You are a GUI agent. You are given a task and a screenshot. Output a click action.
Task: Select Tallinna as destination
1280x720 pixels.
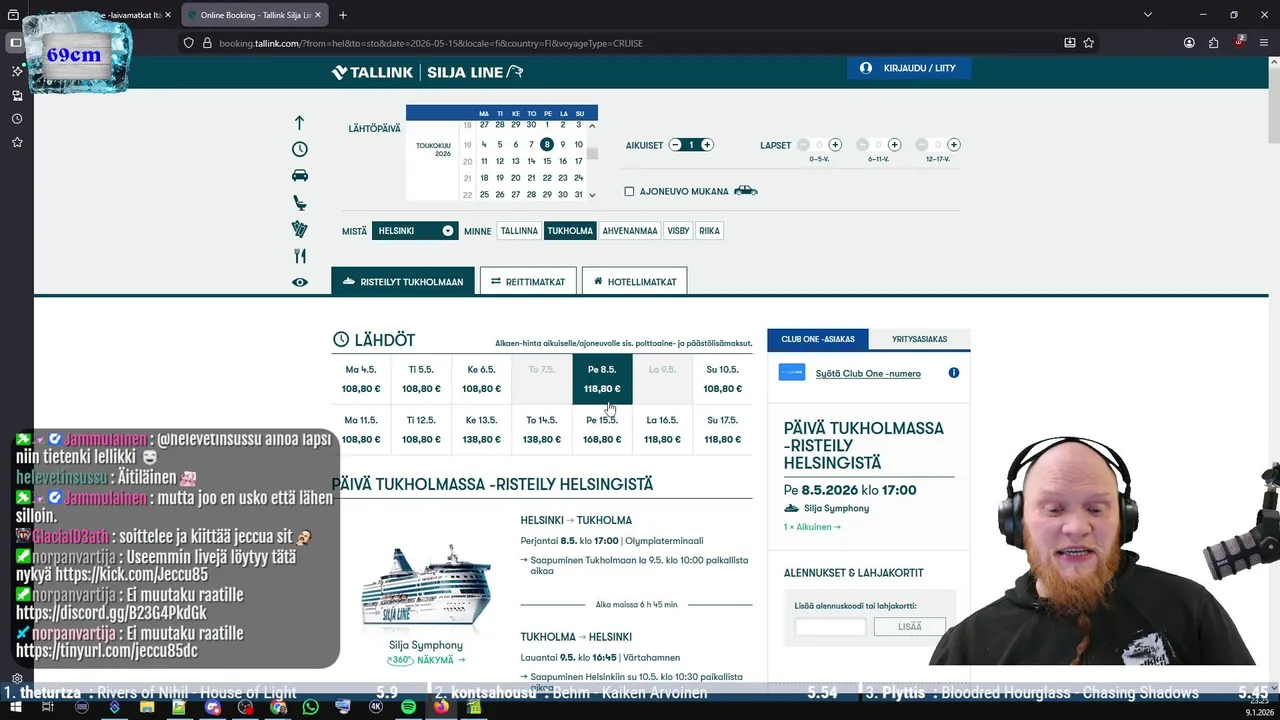coord(519,231)
